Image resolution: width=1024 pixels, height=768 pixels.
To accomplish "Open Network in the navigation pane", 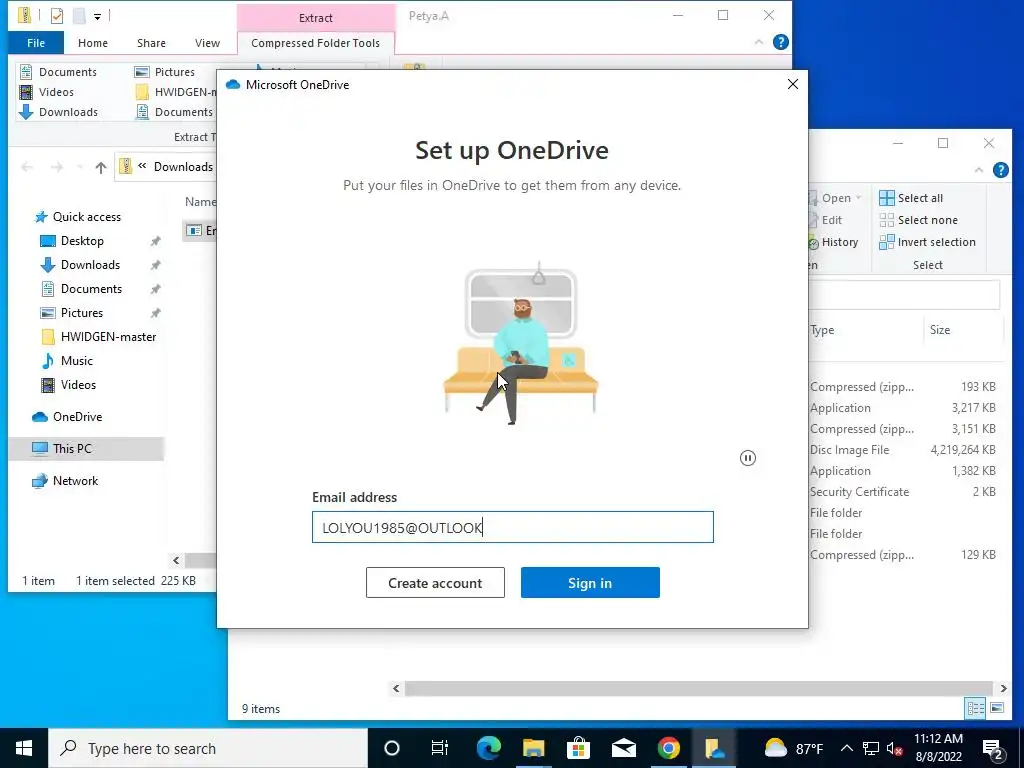I will pyautogui.click(x=75, y=481).
